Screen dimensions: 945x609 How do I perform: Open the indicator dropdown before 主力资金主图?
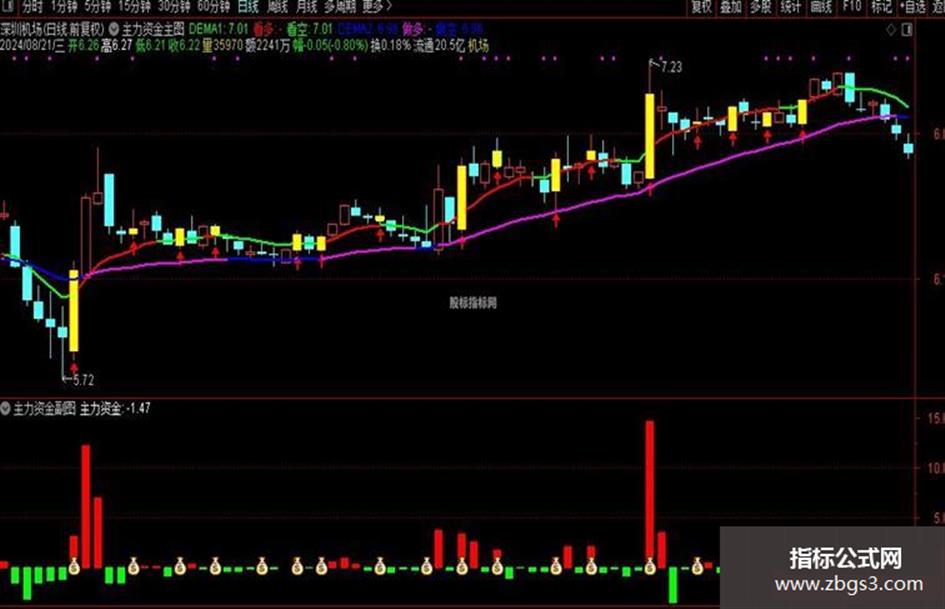[x=113, y=29]
